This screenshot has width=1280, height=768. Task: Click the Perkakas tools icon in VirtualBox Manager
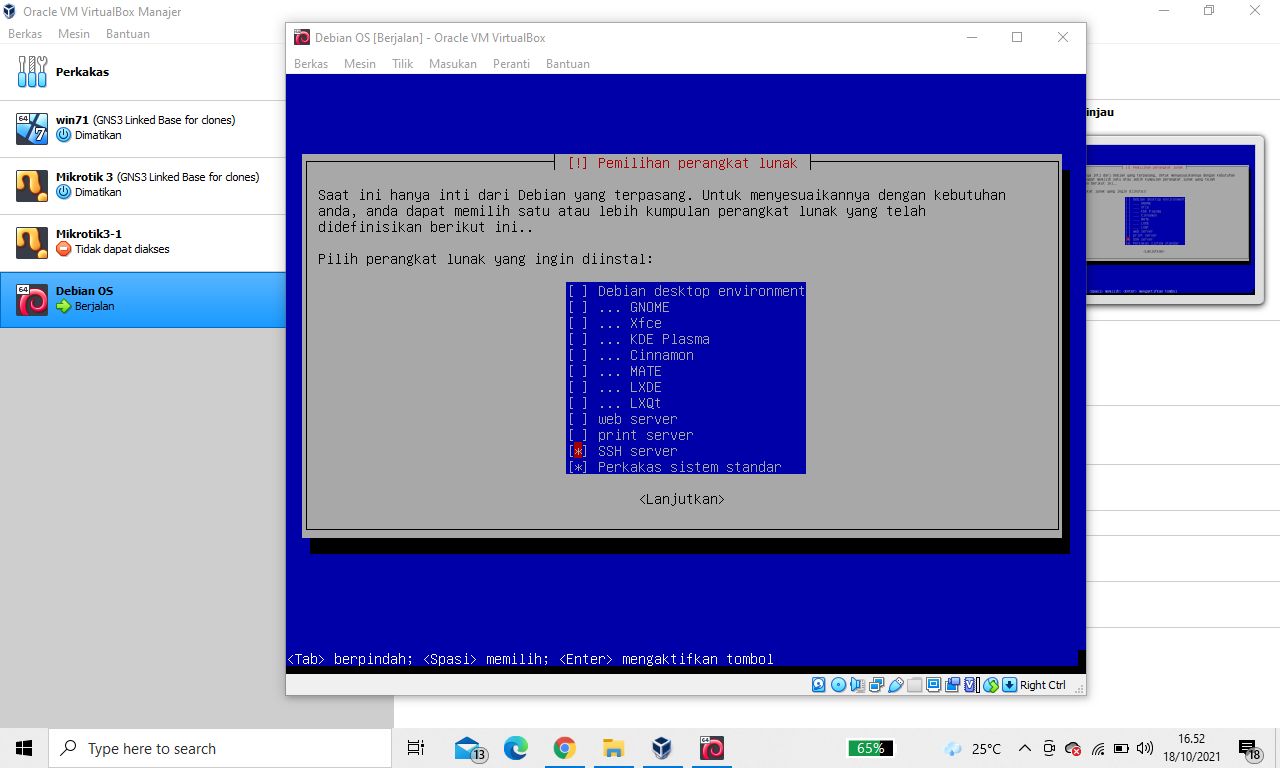point(32,72)
